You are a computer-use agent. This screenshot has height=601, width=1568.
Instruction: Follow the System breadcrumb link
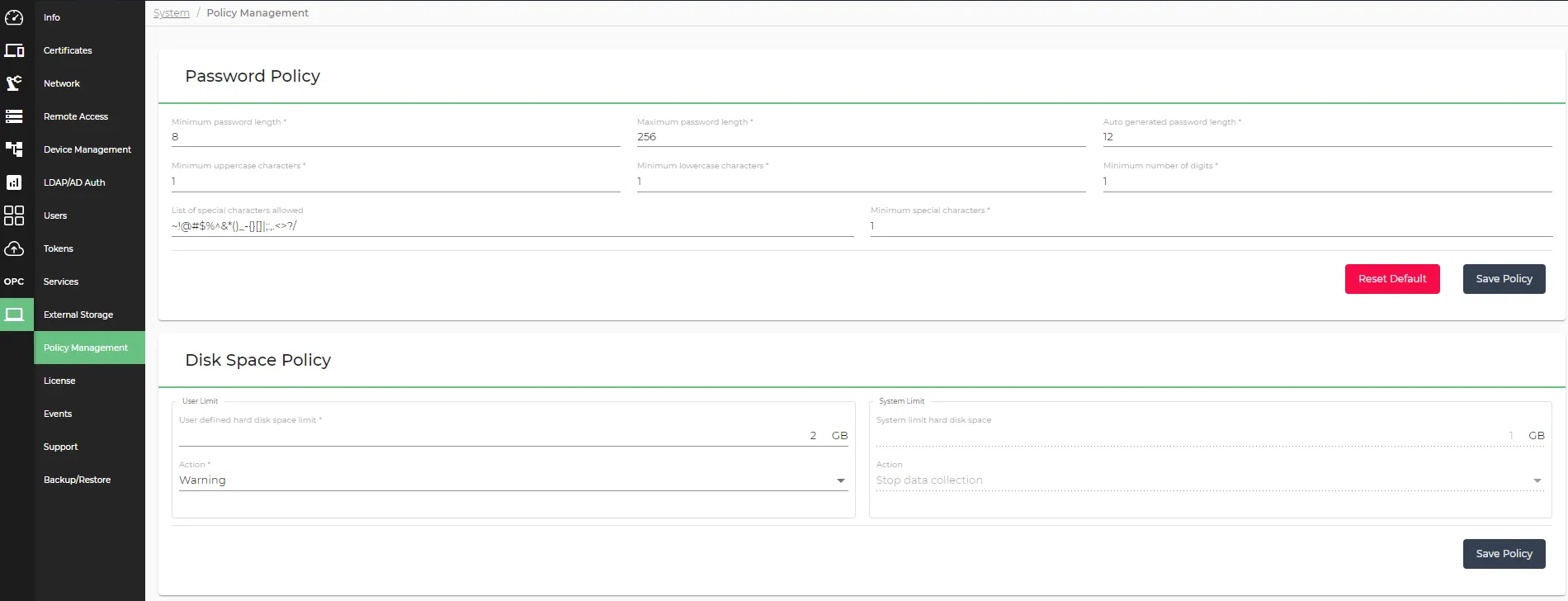172,13
